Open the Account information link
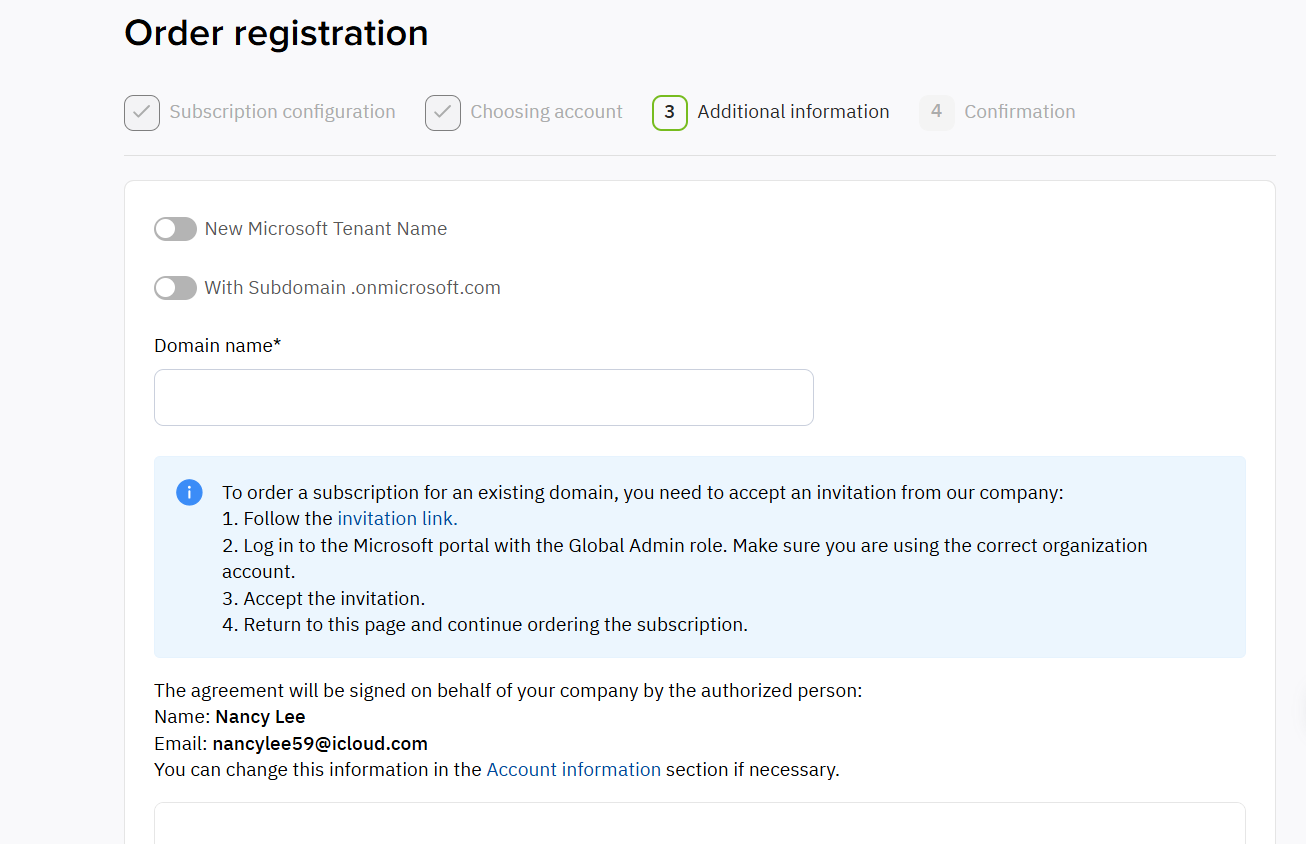This screenshot has width=1306, height=844. pos(573,769)
